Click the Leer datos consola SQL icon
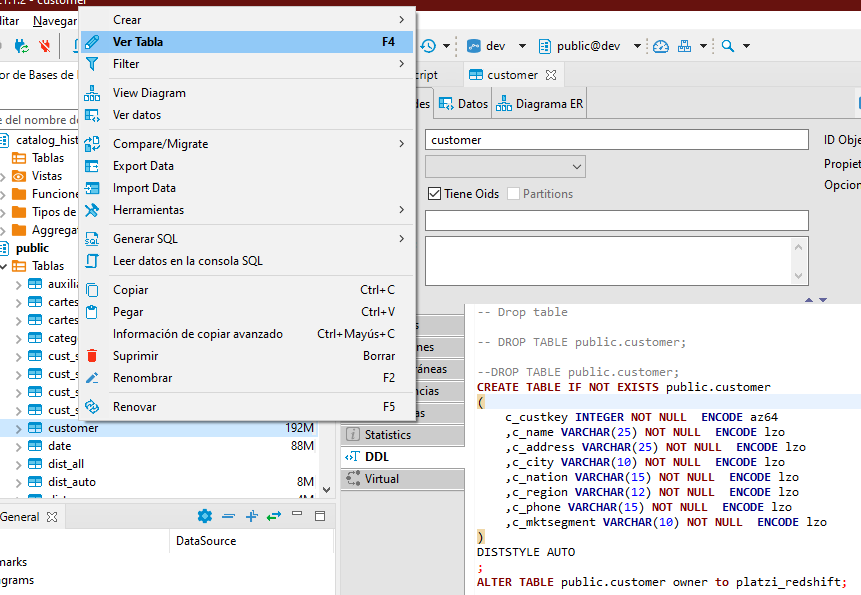This screenshot has height=595, width=861. 92,261
